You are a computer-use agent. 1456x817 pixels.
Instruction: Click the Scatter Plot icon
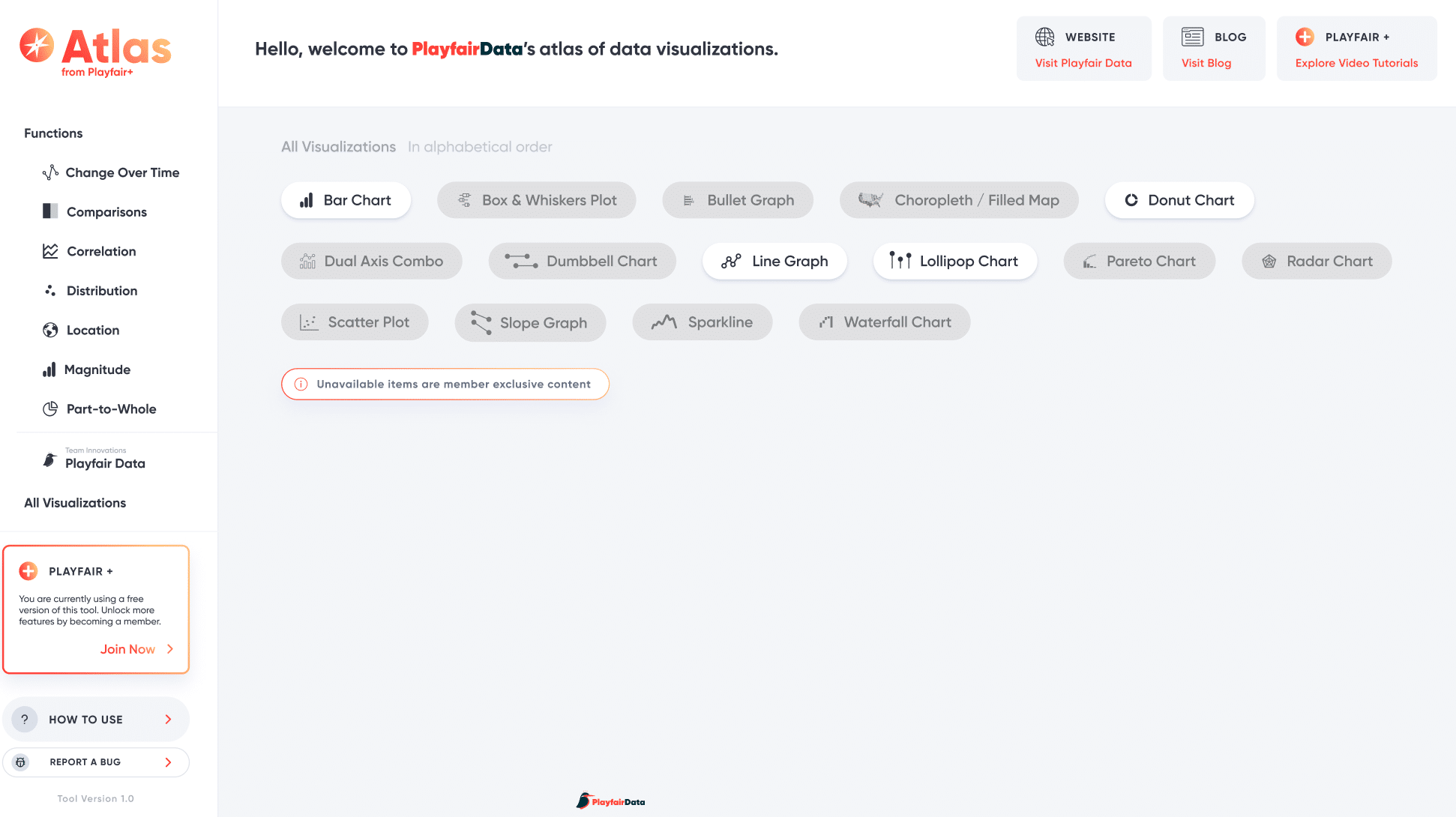point(309,322)
